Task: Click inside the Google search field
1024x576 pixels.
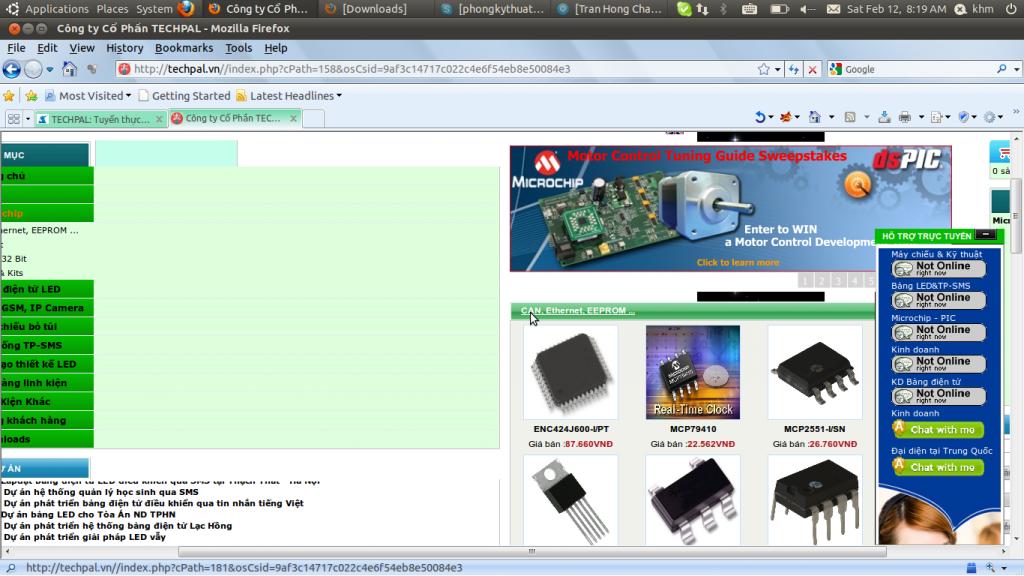Action: [919, 69]
